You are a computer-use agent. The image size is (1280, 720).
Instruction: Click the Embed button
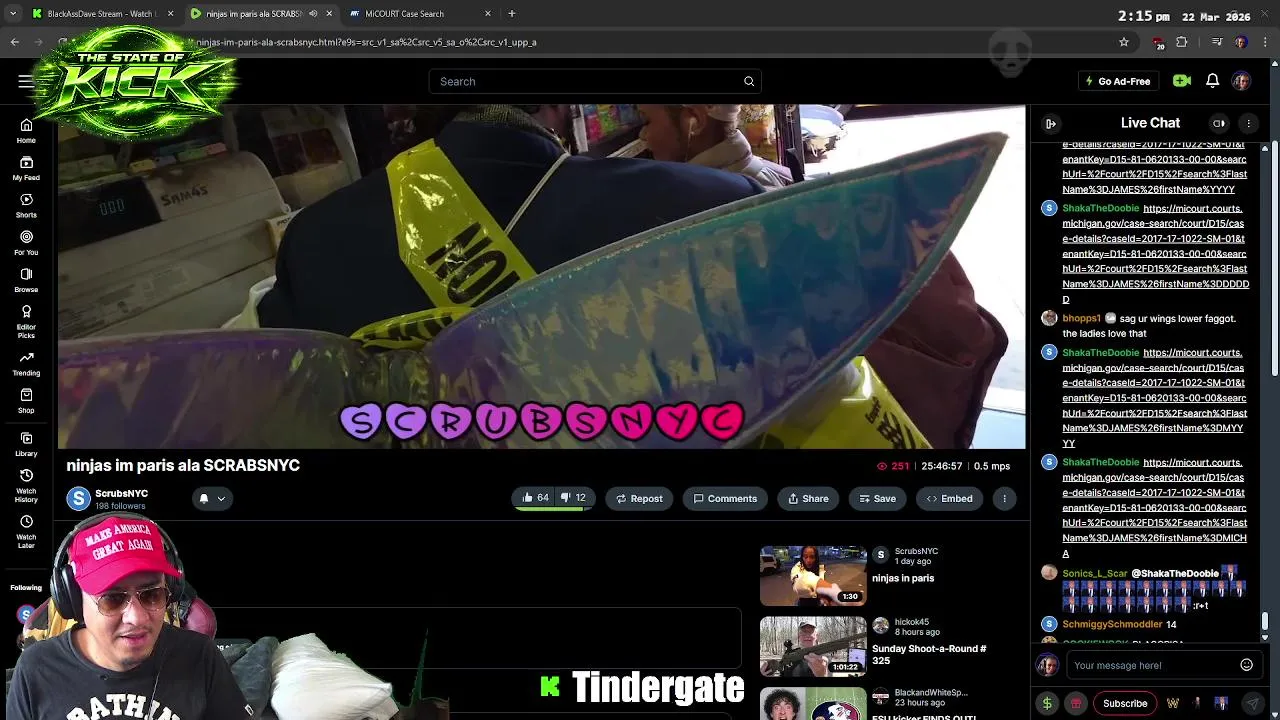pos(950,498)
